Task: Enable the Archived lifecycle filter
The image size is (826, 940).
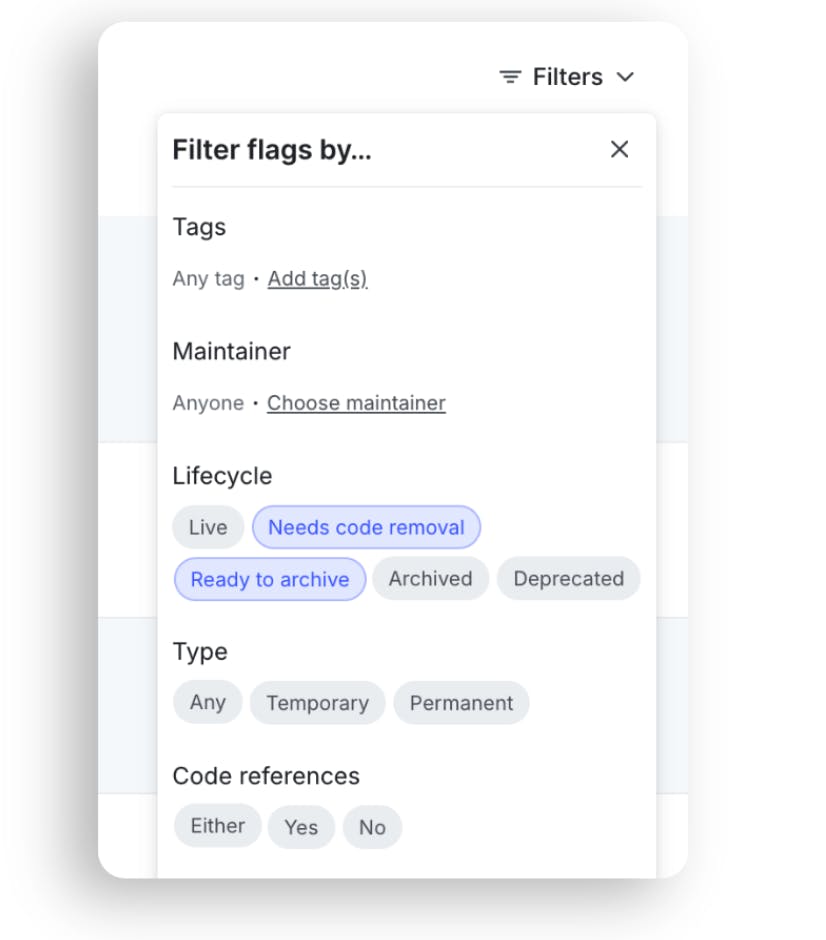Action: 430,579
